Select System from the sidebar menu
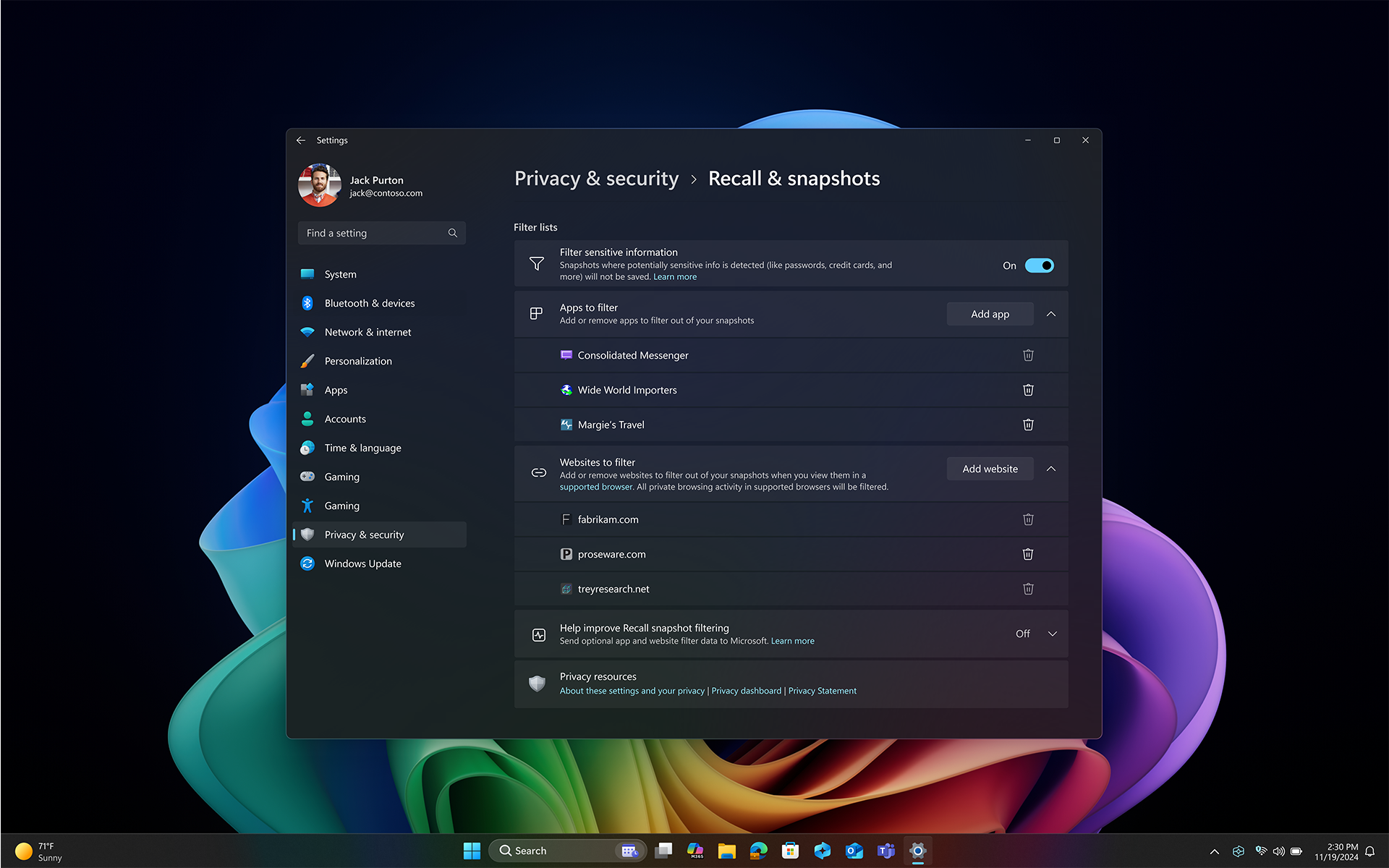 coord(340,274)
